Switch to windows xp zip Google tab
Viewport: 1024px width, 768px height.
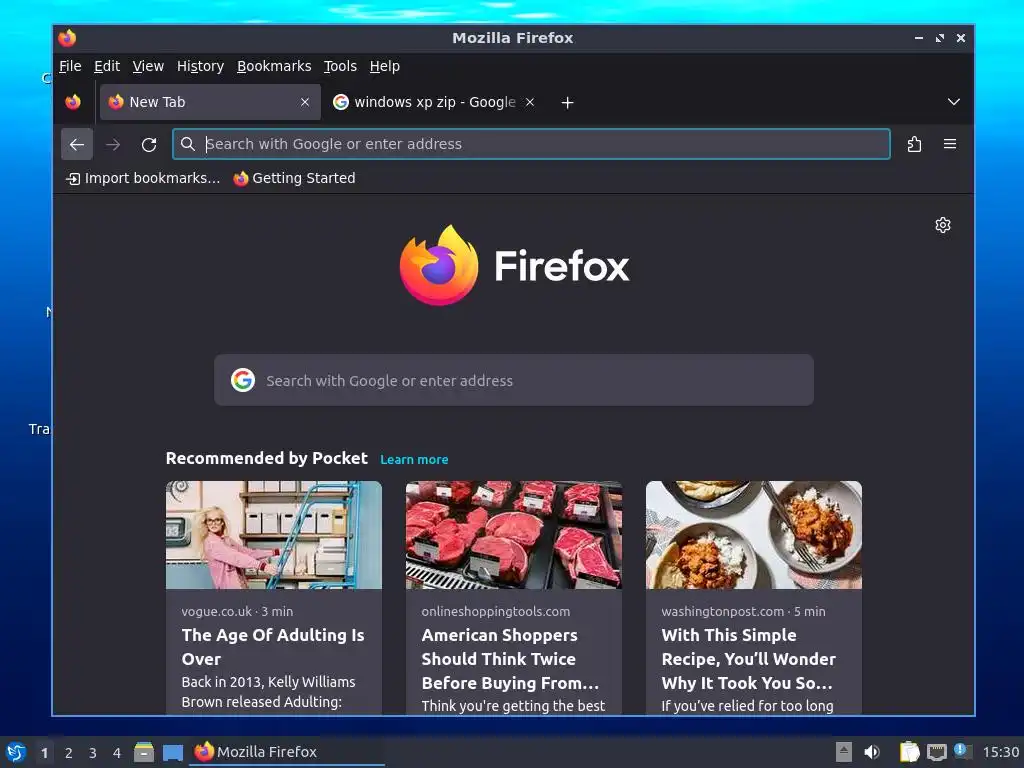[434, 103]
